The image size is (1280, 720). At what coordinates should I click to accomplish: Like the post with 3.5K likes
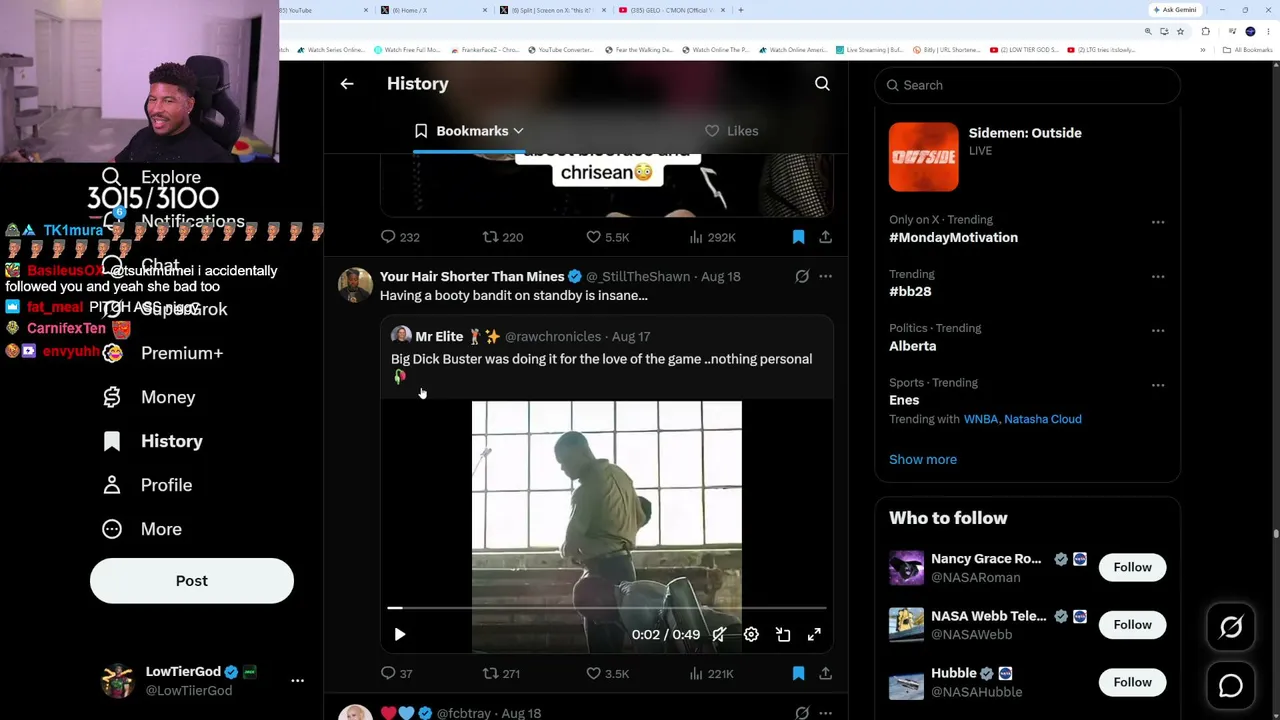point(607,674)
